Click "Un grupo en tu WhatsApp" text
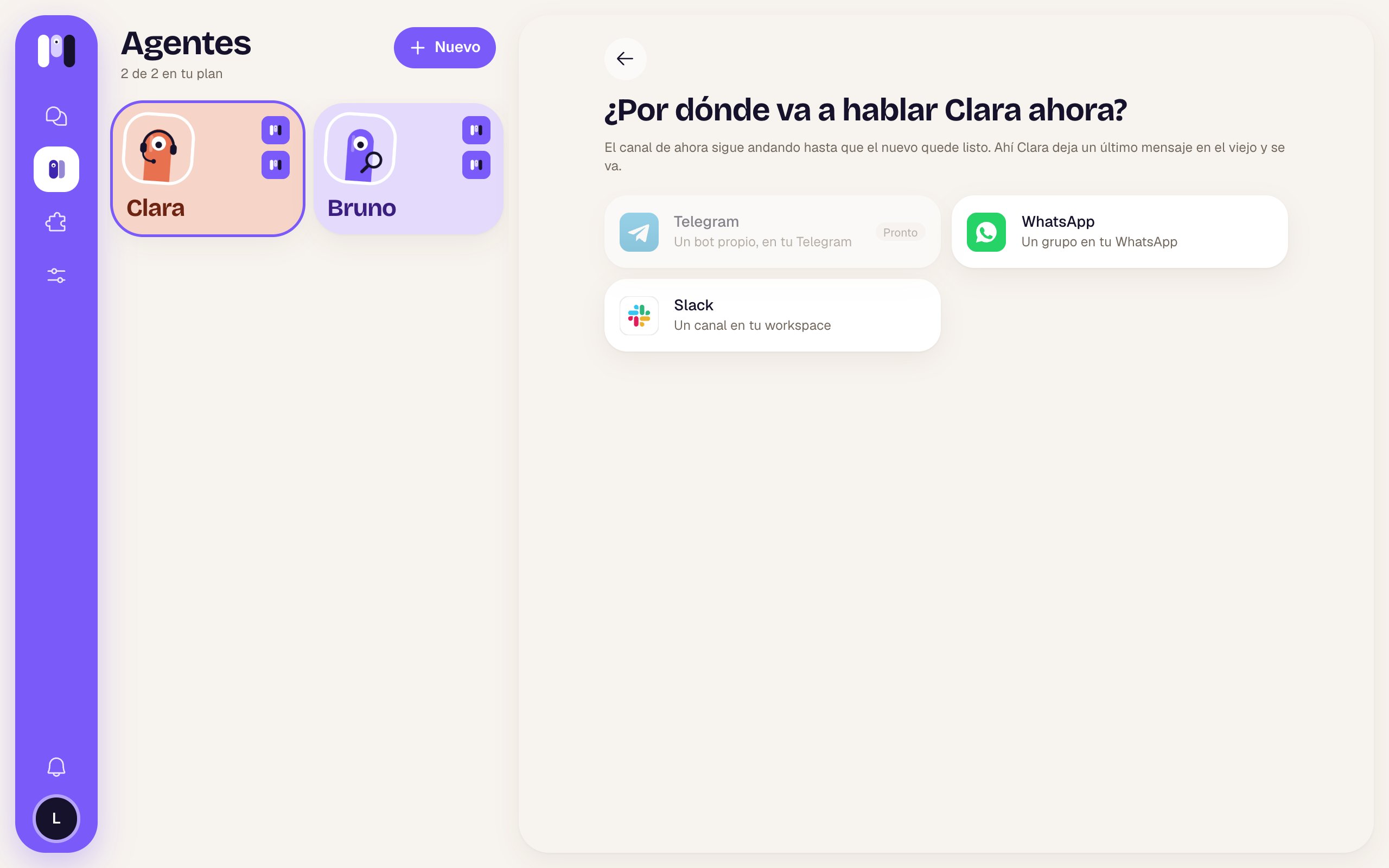 click(x=1099, y=242)
